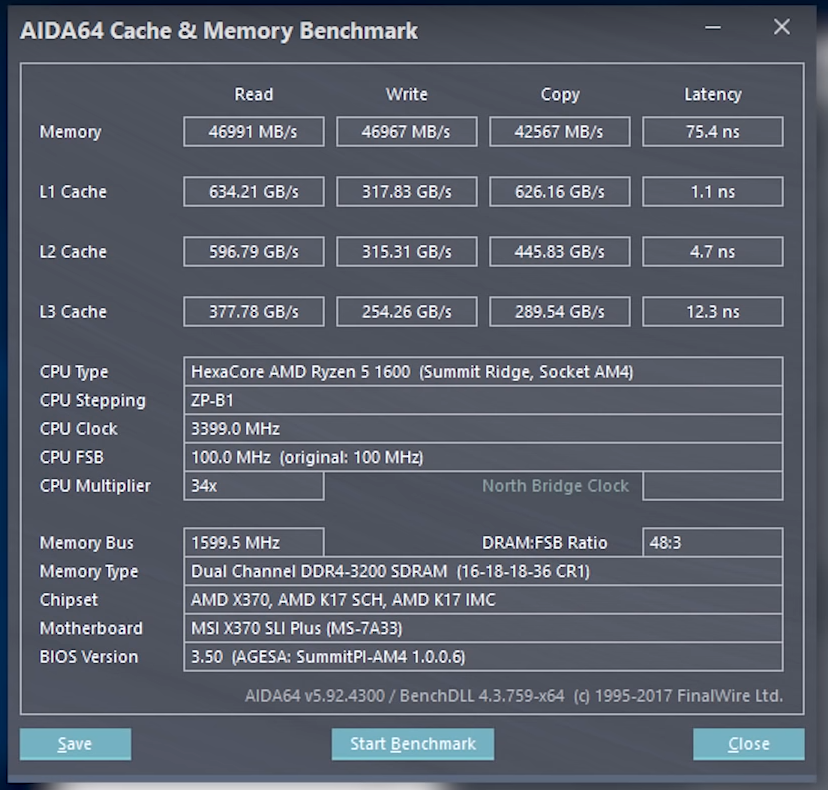Select the Memory Write value box
This screenshot has height=790, width=828.
tap(406, 132)
